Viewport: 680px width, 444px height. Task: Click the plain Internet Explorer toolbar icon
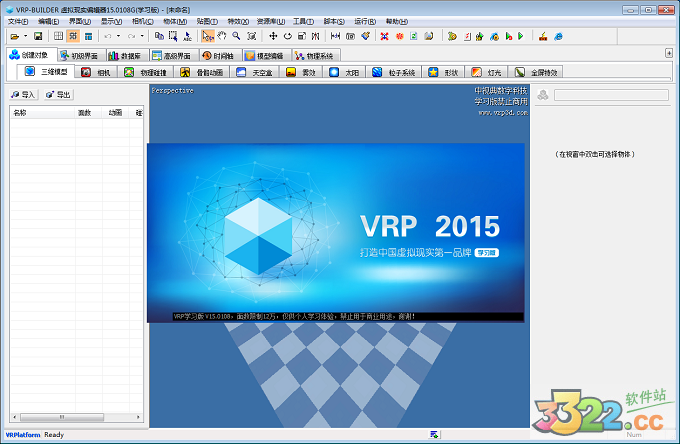[559, 36]
